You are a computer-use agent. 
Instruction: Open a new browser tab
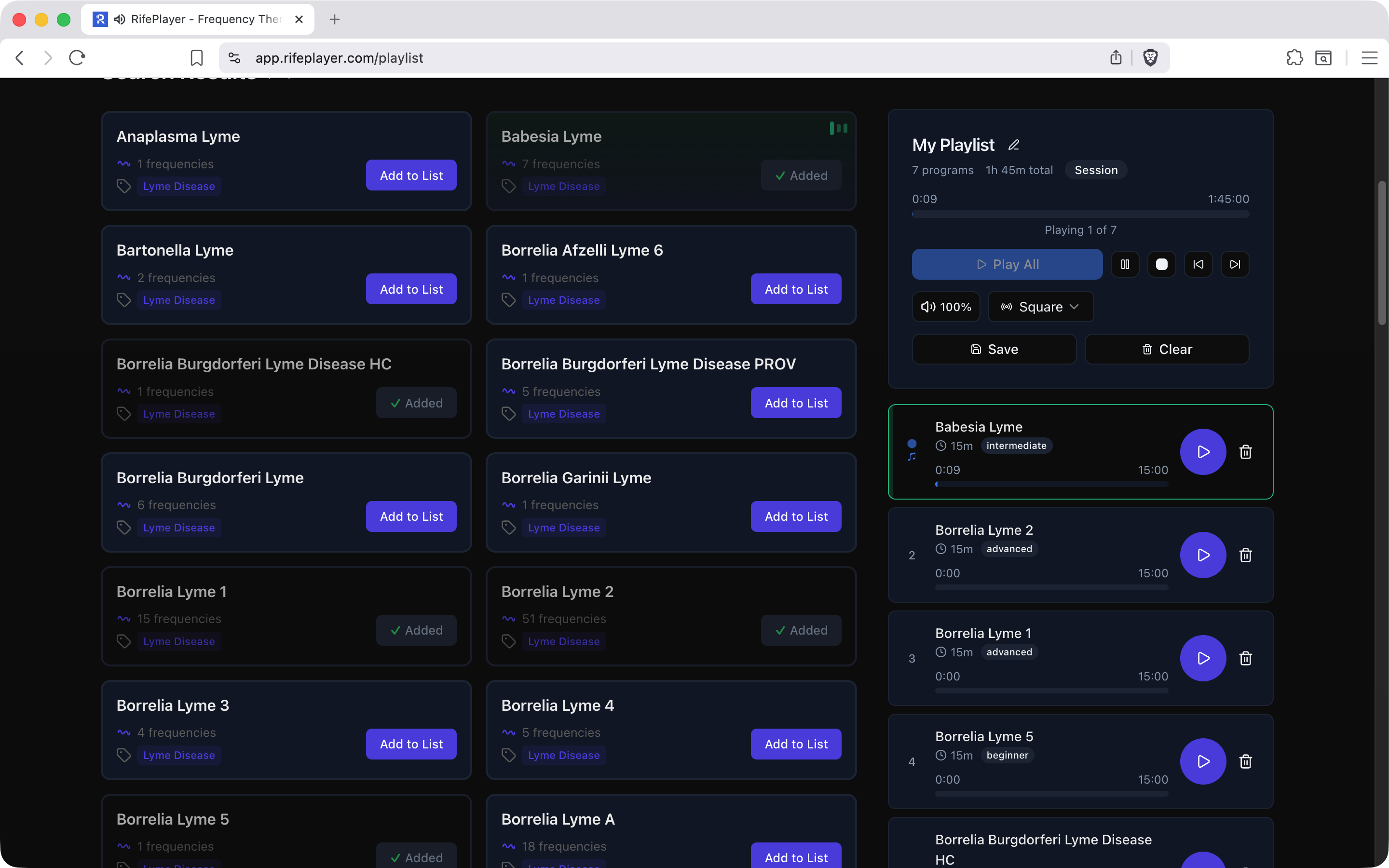pyautogui.click(x=335, y=19)
